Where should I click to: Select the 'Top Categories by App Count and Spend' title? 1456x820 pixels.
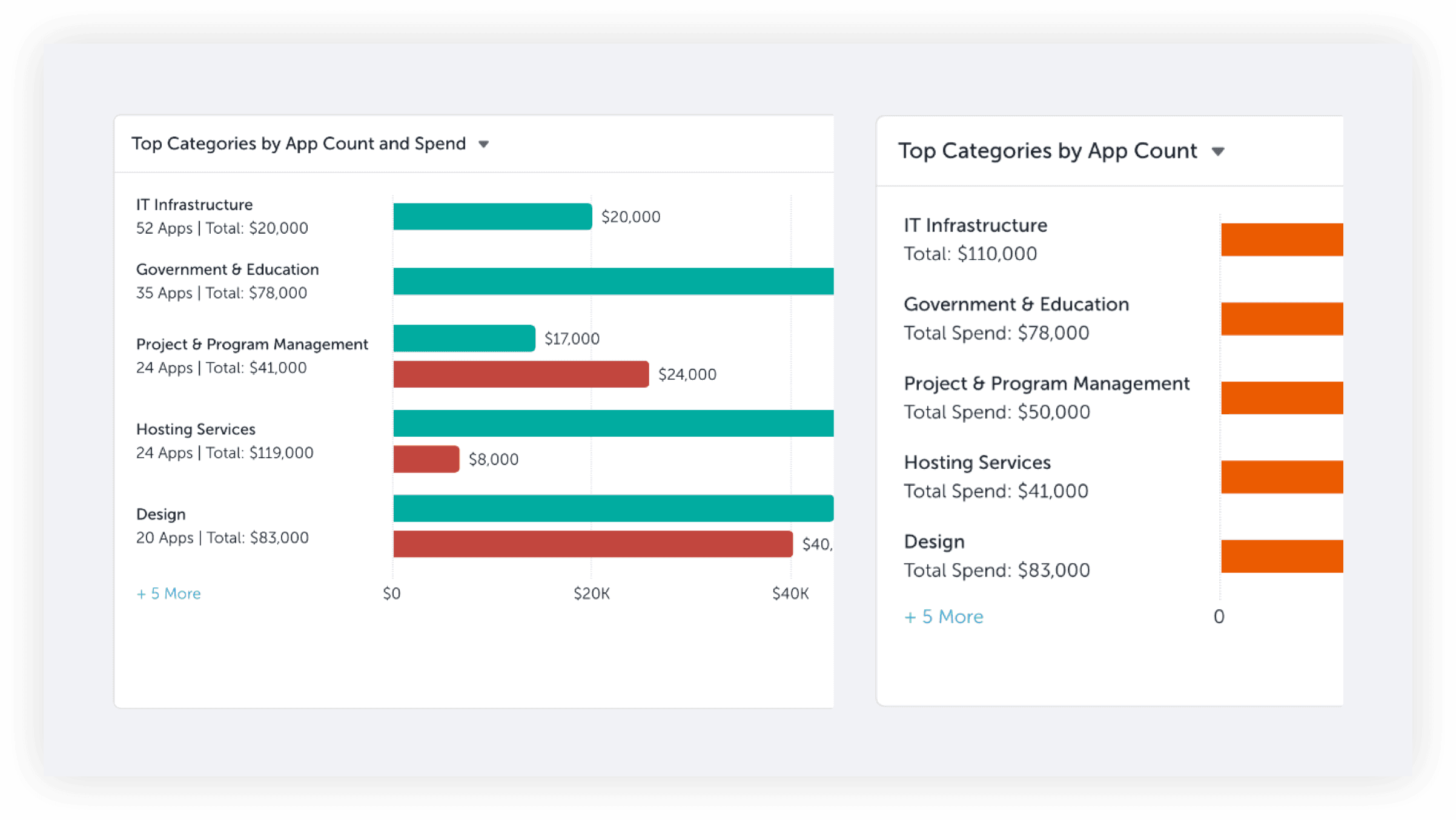point(299,144)
